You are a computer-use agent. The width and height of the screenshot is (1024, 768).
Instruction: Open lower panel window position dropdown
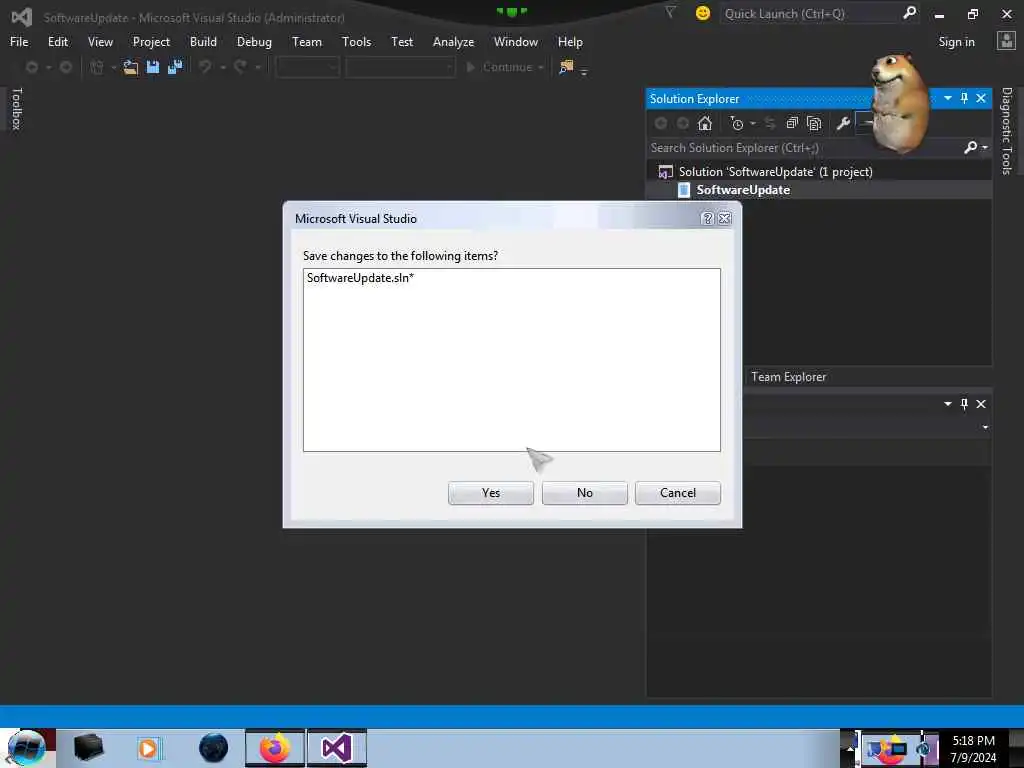click(948, 404)
